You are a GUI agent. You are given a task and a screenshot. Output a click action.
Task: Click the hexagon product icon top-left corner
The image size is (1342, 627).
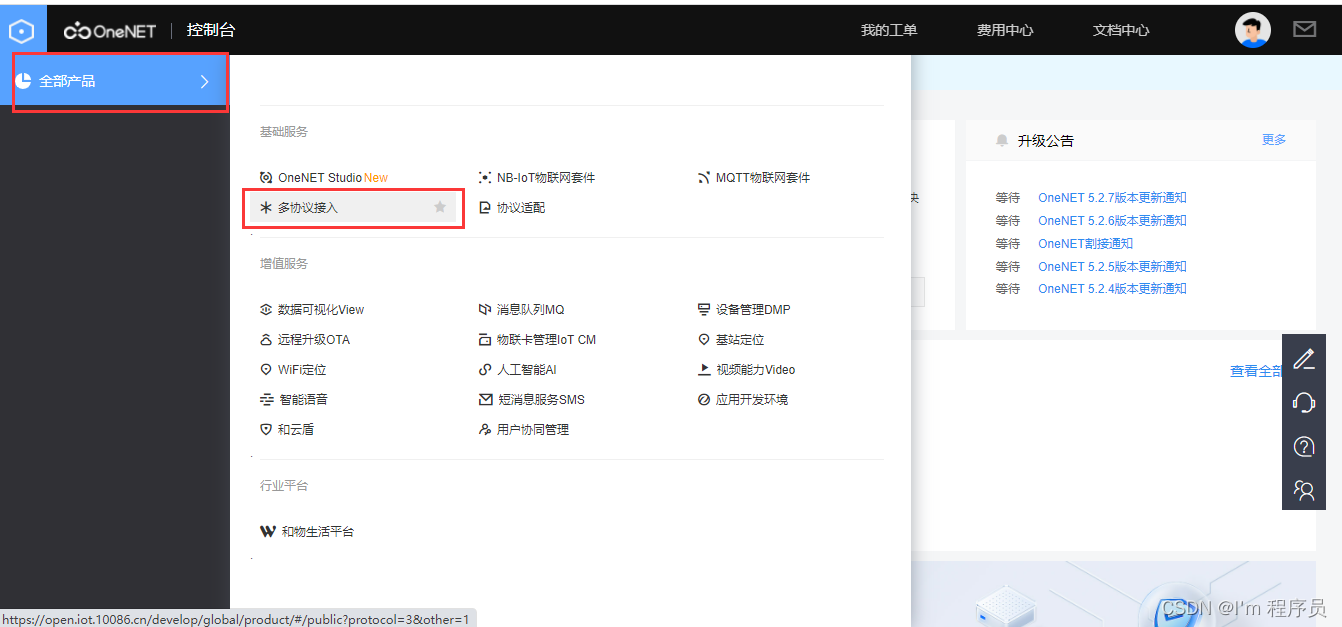coord(21,29)
